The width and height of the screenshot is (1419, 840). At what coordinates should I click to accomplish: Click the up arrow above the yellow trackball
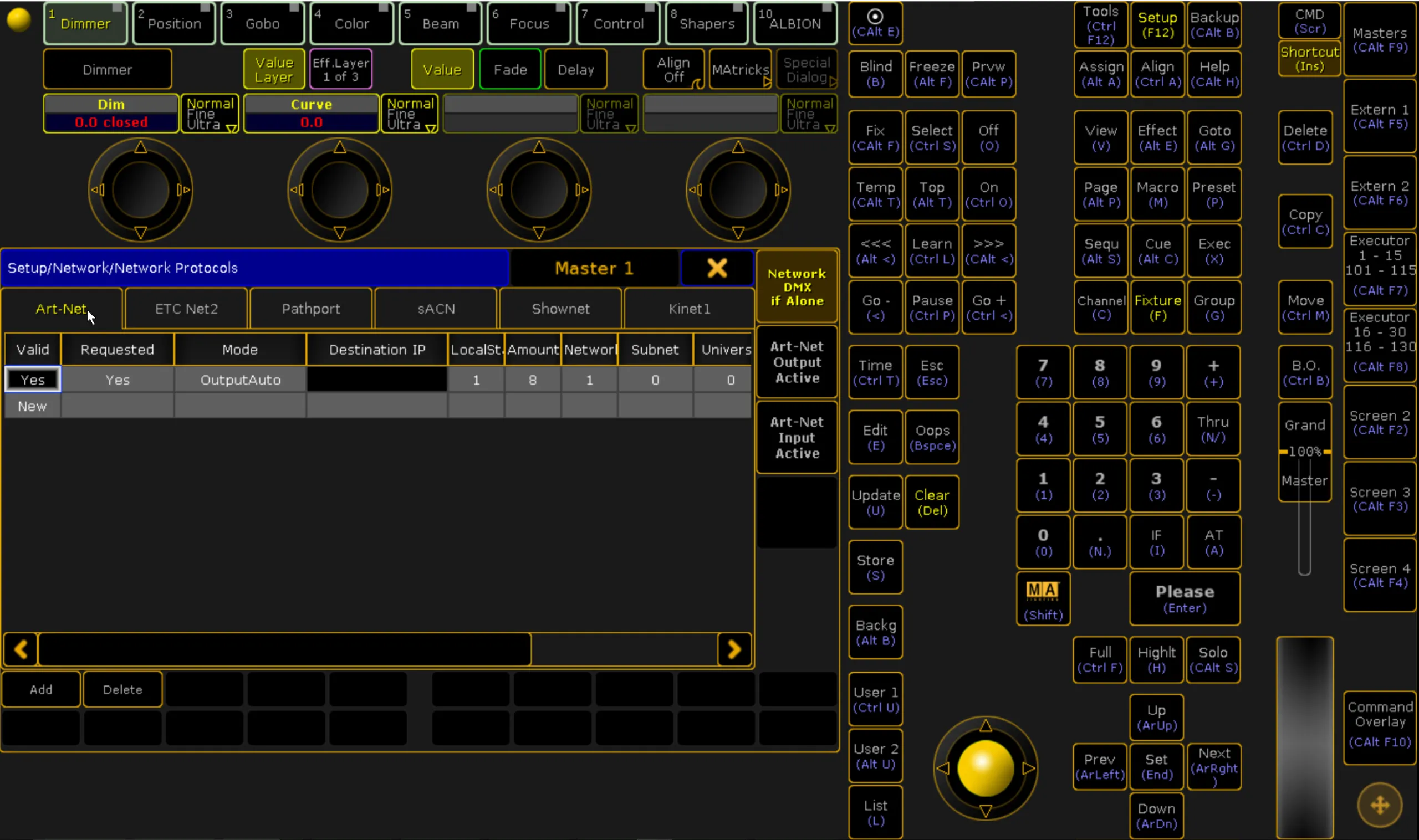[x=985, y=725]
